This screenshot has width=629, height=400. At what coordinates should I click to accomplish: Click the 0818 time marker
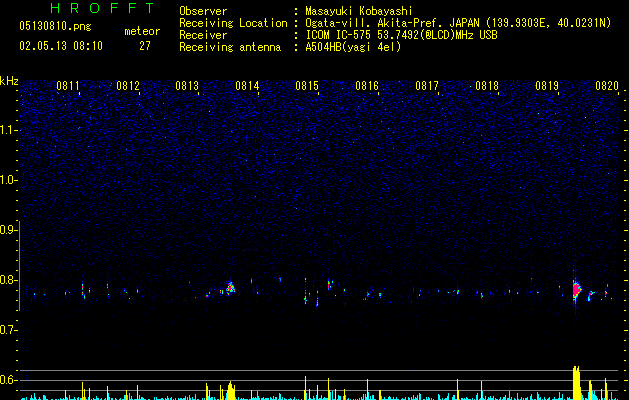(487, 86)
